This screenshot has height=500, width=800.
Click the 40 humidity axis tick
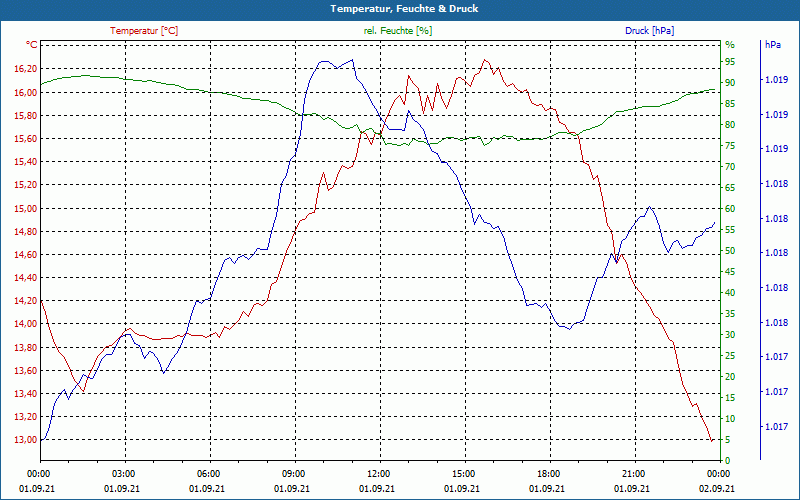[x=730, y=293]
